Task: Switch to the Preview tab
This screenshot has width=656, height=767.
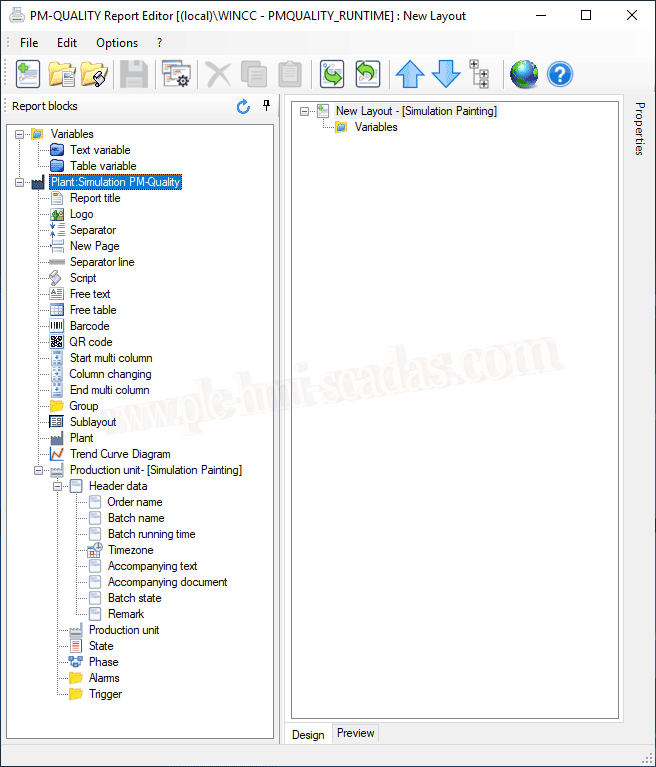Action: (355, 733)
